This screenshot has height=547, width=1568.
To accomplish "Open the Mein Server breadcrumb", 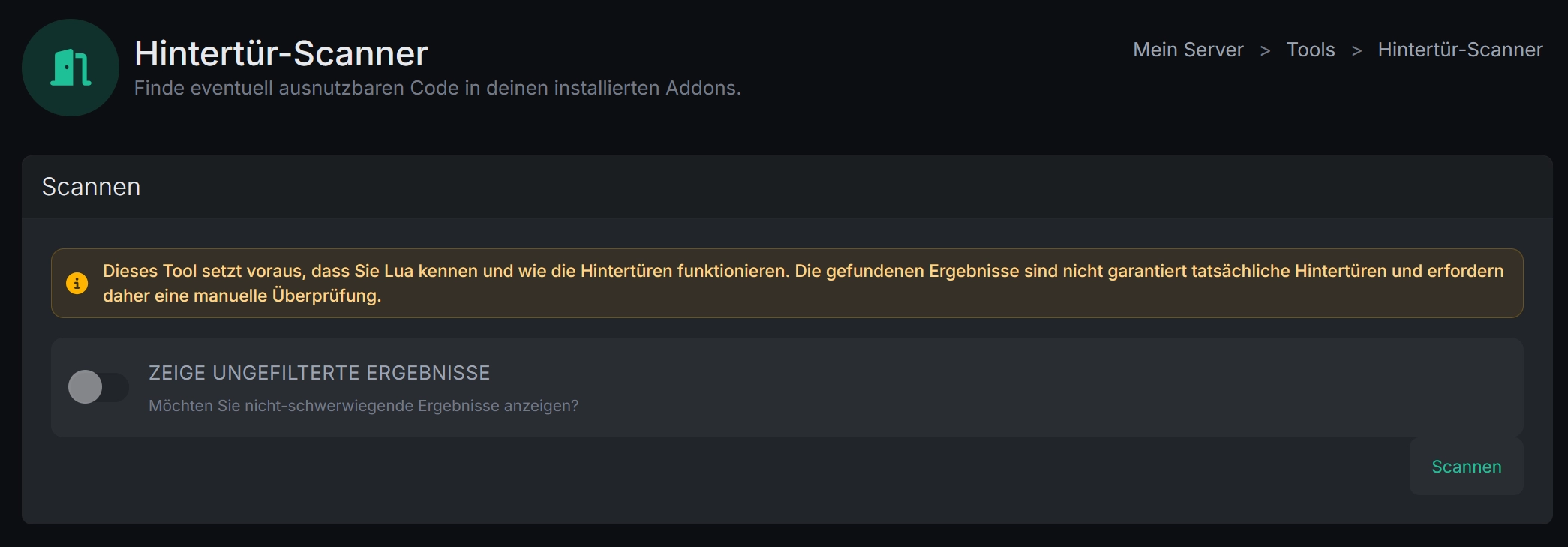I will [x=1188, y=50].
